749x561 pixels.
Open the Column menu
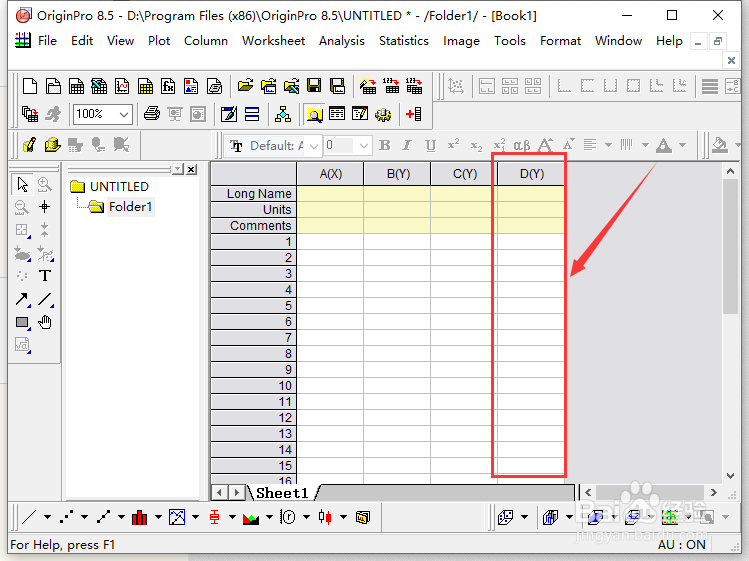[206, 41]
